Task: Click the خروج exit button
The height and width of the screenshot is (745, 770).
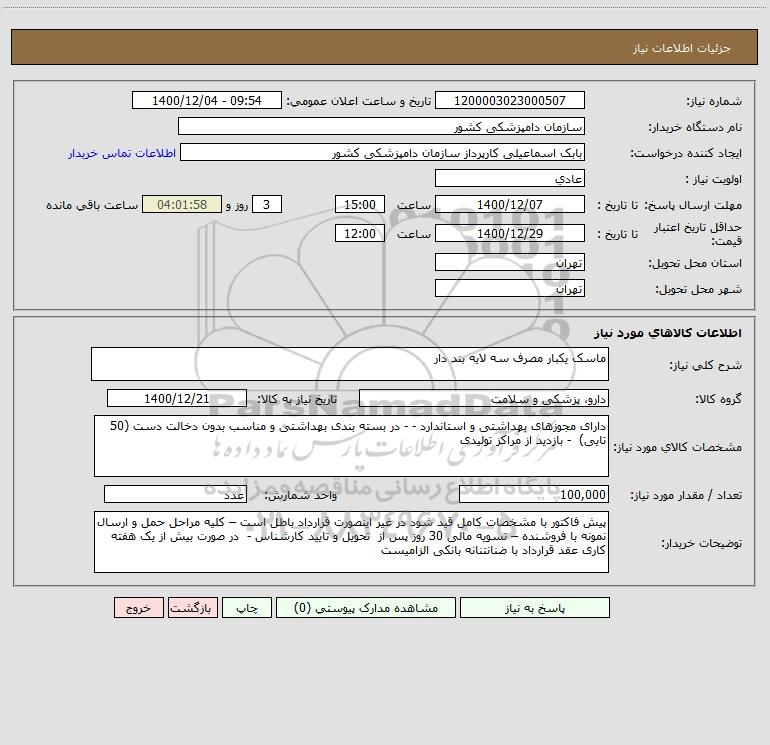Action: click(138, 608)
